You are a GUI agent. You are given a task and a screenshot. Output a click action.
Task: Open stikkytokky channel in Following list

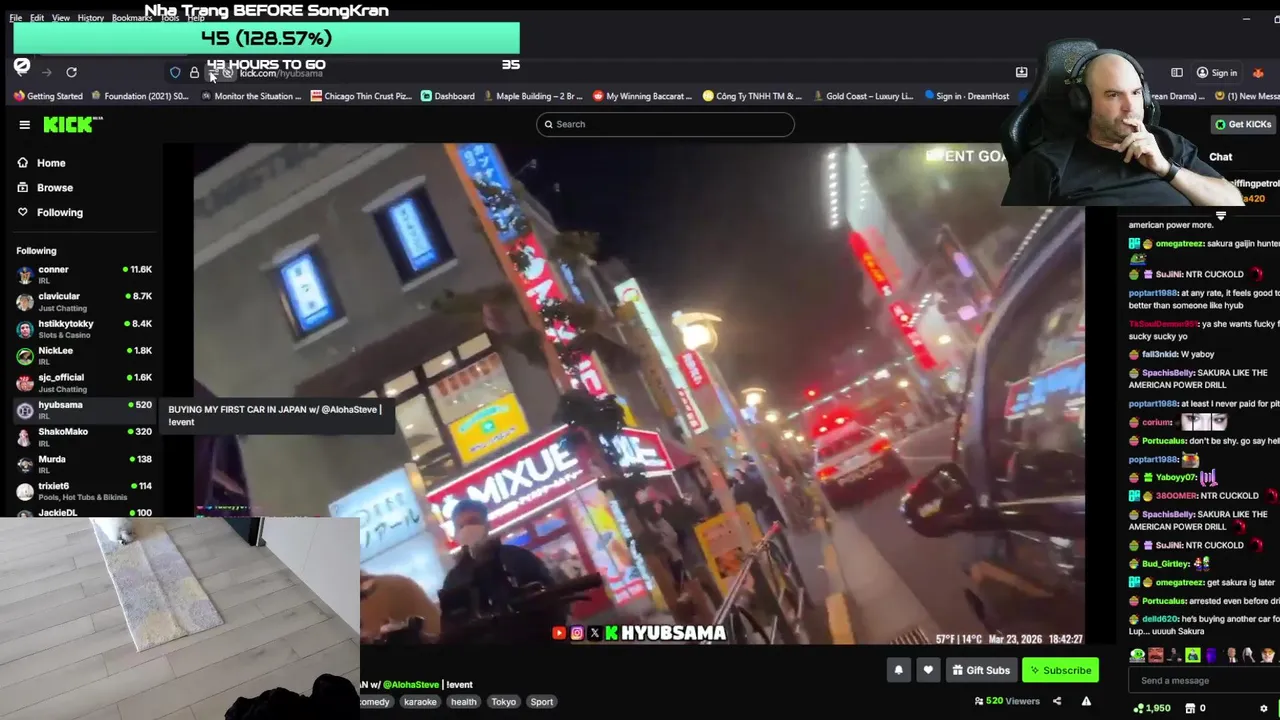[84, 328]
